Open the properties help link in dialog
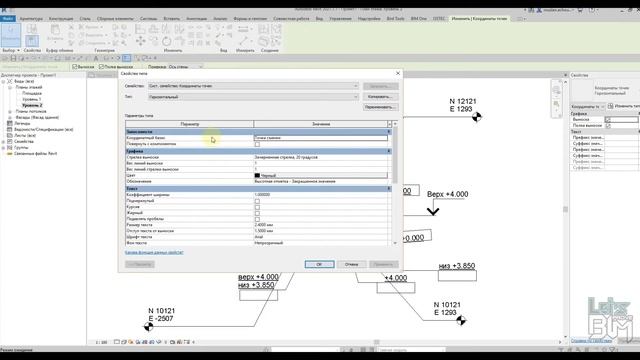Image resolution: width=640 pixels, height=360 pixels. pos(154,253)
